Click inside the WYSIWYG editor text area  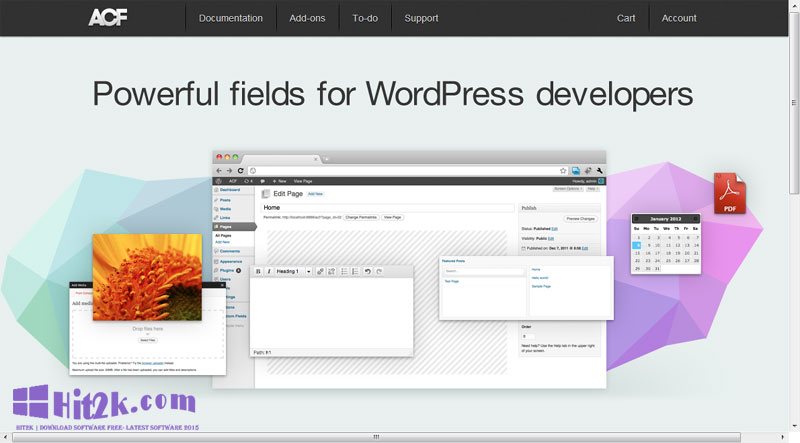click(331, 313)
